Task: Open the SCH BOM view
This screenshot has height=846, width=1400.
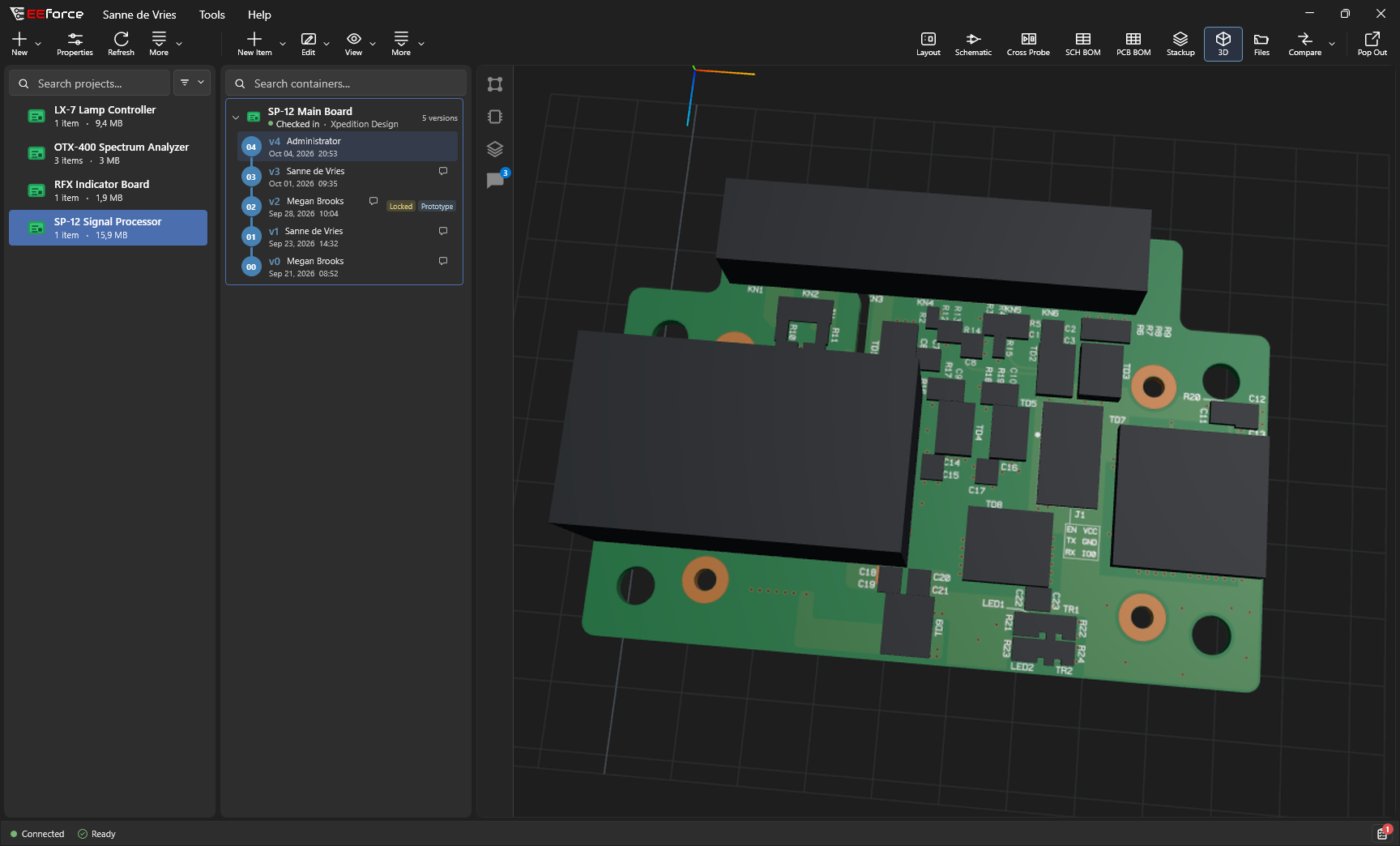Action: pos(1082,44)
